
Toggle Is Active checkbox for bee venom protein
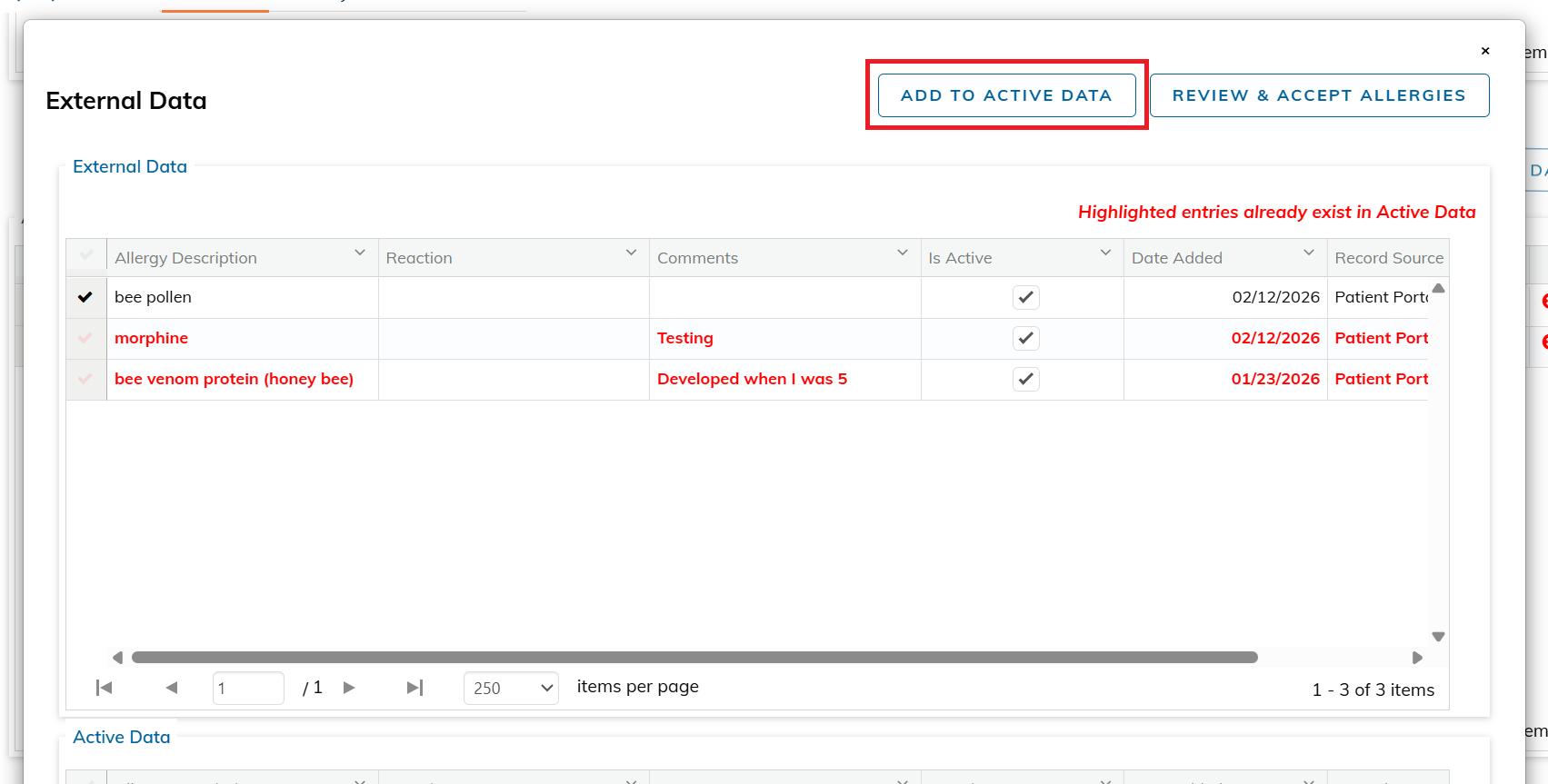(x=1025, y=379)
